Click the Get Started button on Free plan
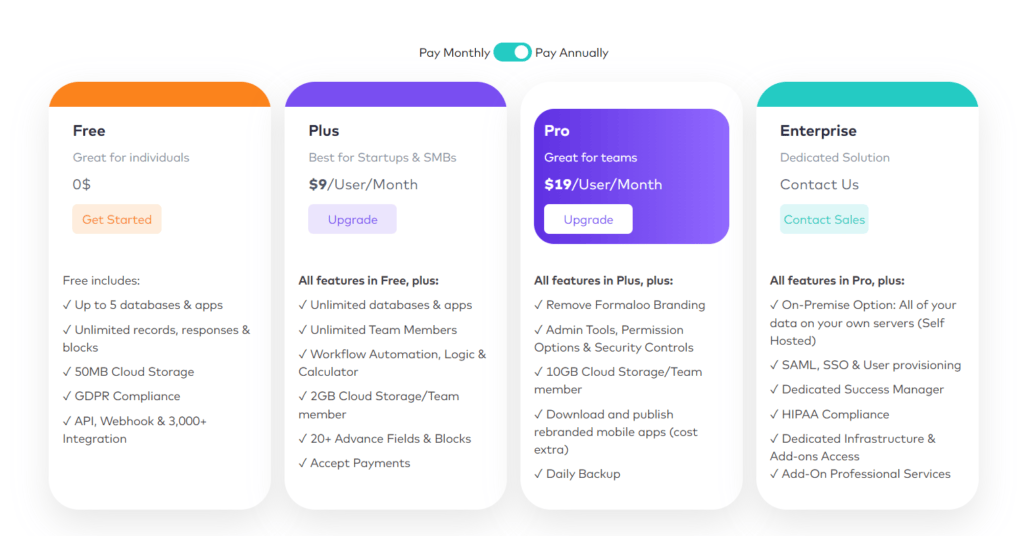 pos(117,219)
